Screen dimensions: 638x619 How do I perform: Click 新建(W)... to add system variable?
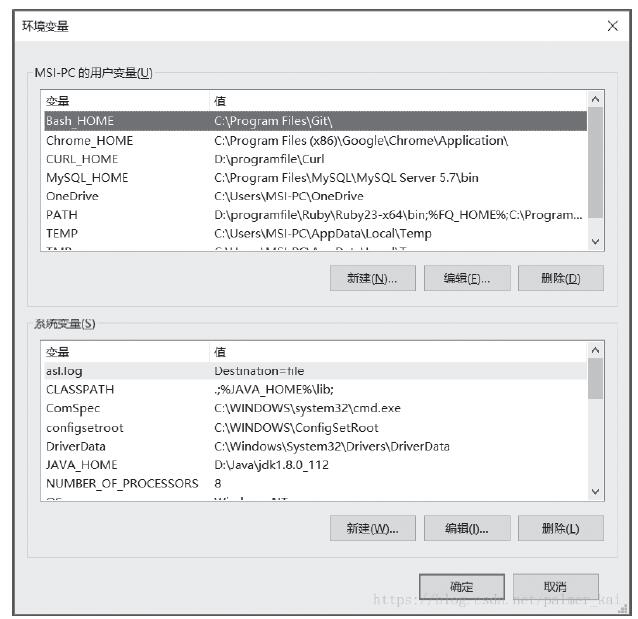373,528
